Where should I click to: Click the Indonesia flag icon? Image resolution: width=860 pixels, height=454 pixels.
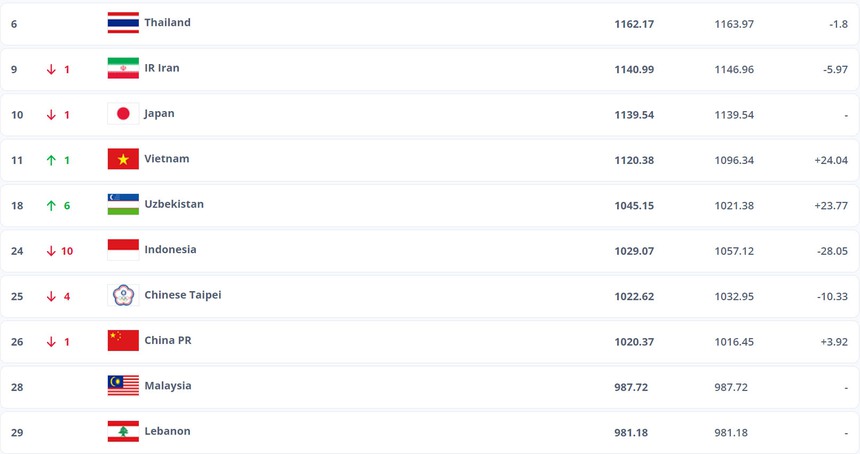[123, 250]
